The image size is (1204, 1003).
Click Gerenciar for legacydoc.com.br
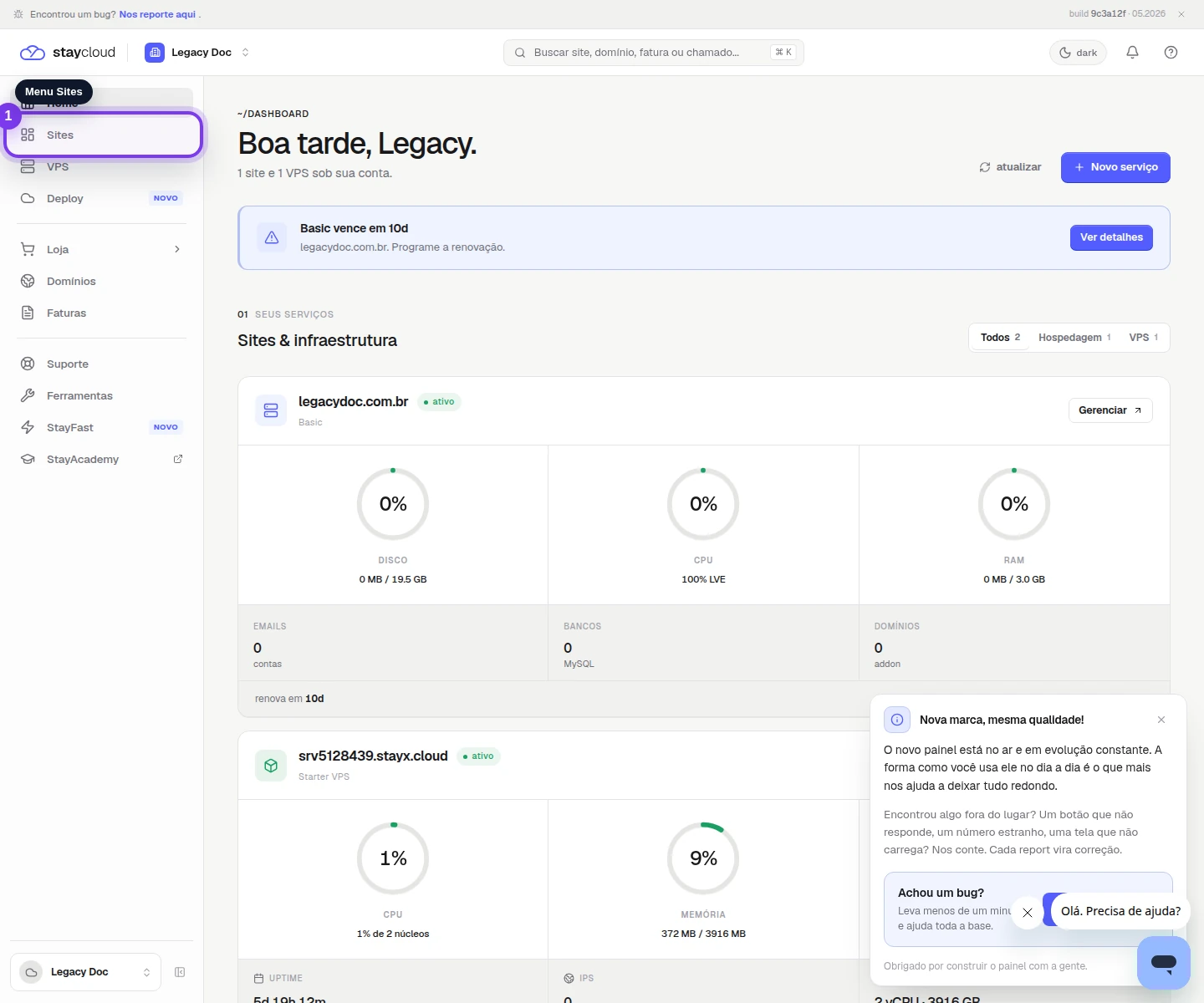(x=1110, y=410)
